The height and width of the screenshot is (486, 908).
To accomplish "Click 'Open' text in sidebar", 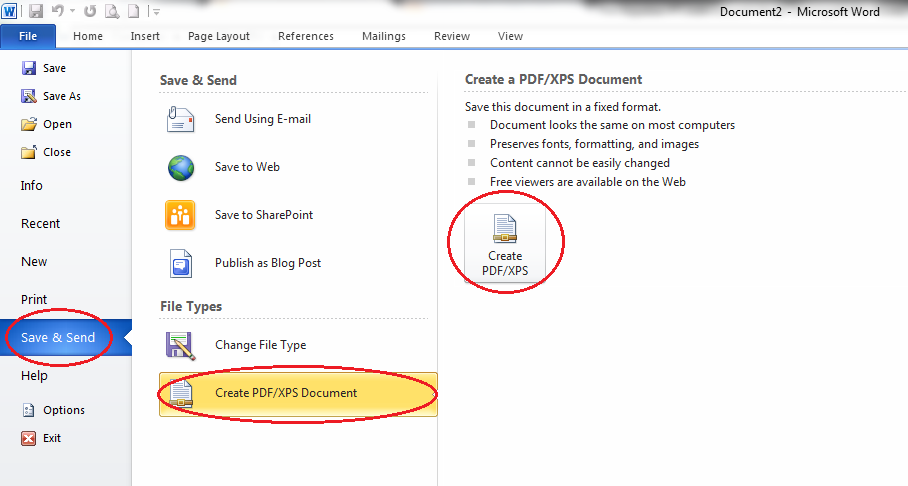I will (57, 124).
